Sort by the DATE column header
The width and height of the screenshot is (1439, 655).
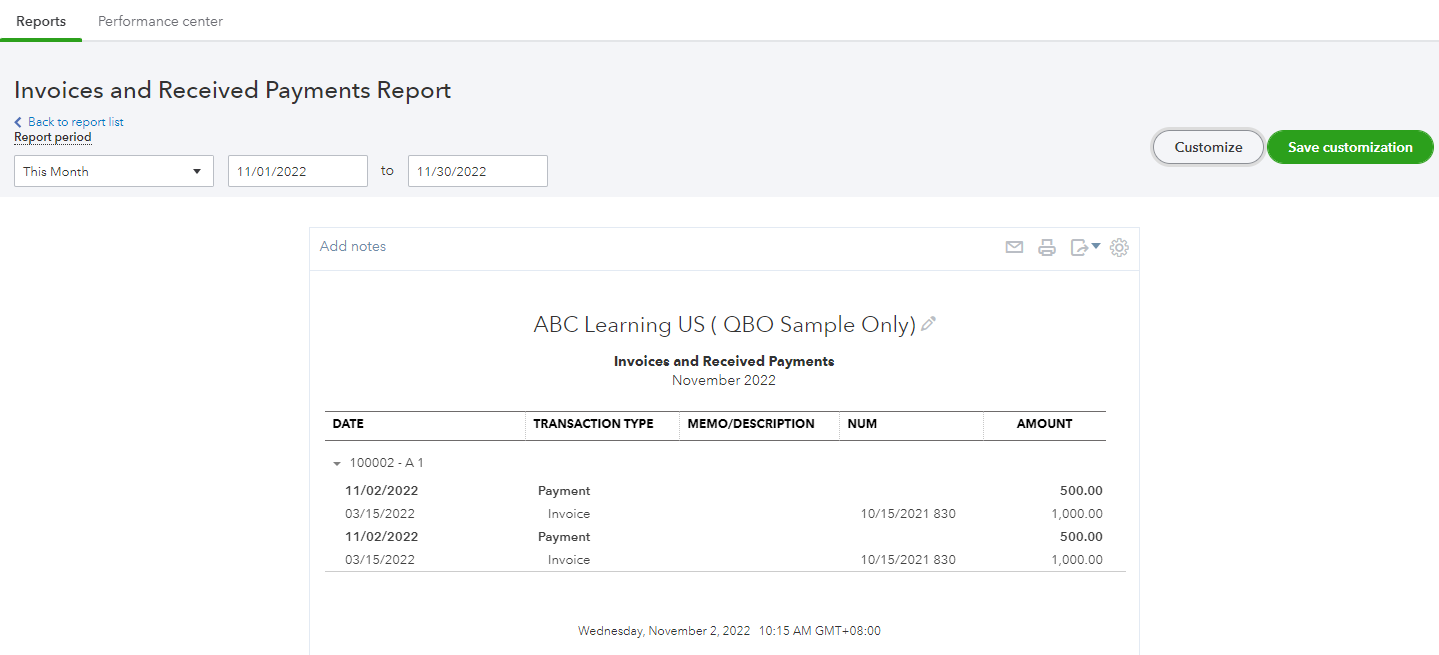point(348,424)
